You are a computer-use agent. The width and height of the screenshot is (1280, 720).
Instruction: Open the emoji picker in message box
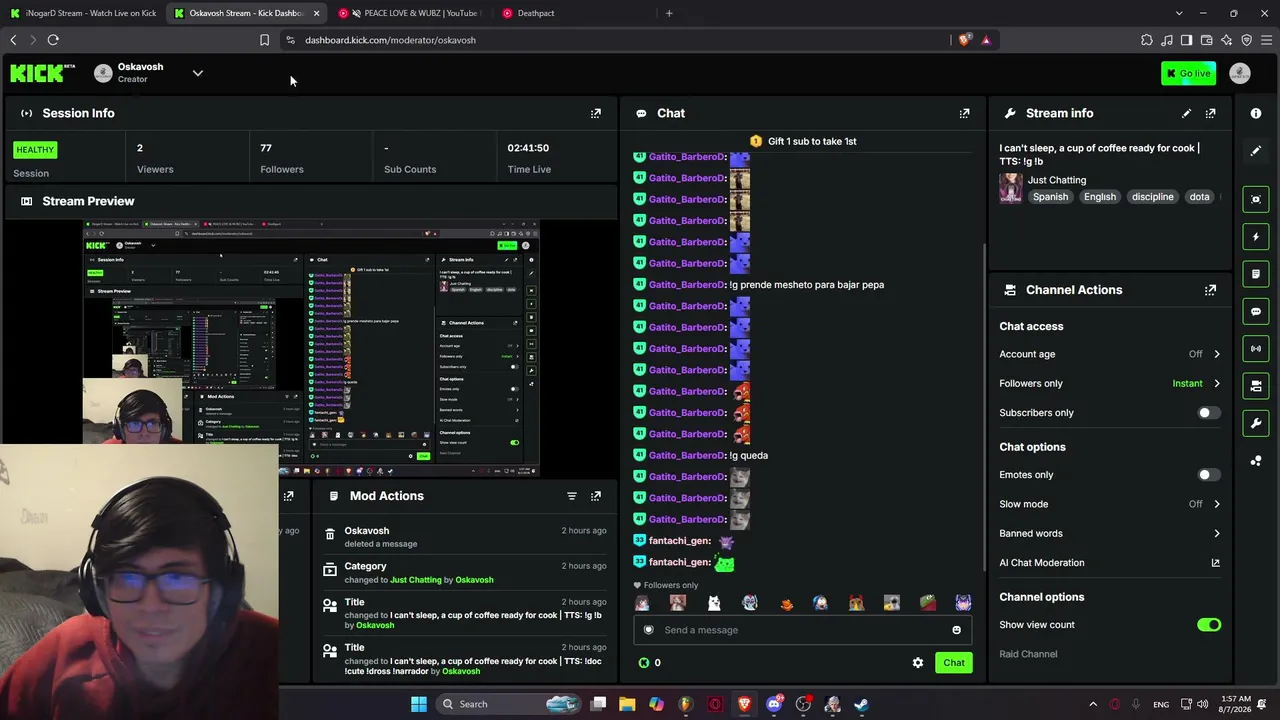click(956, 630)
